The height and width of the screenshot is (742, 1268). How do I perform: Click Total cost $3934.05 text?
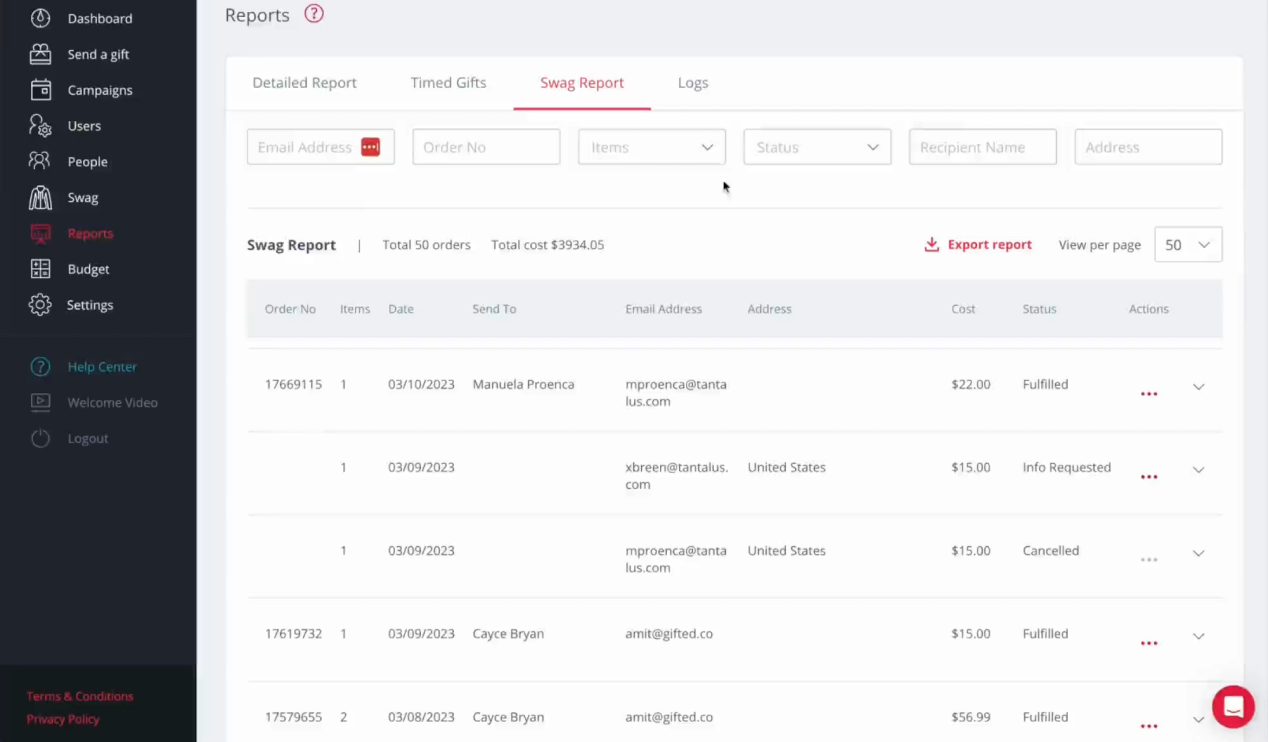click(x=547, y=245)
